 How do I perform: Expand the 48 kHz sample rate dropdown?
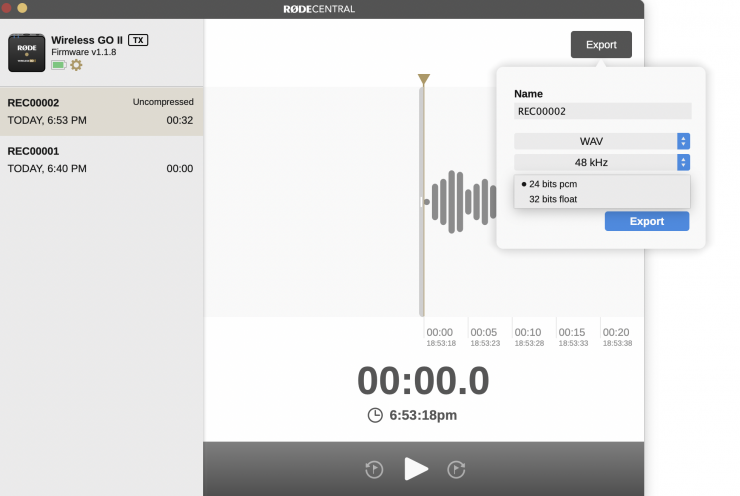[602, 162]
